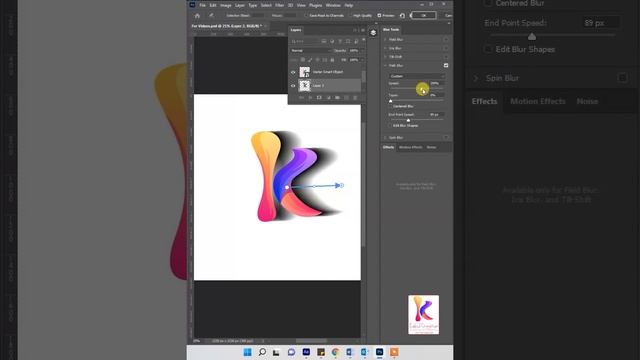The width and height of the screenshot is (640, 360).
Task: Switch to the Noise tab
Action: [431, 147]
